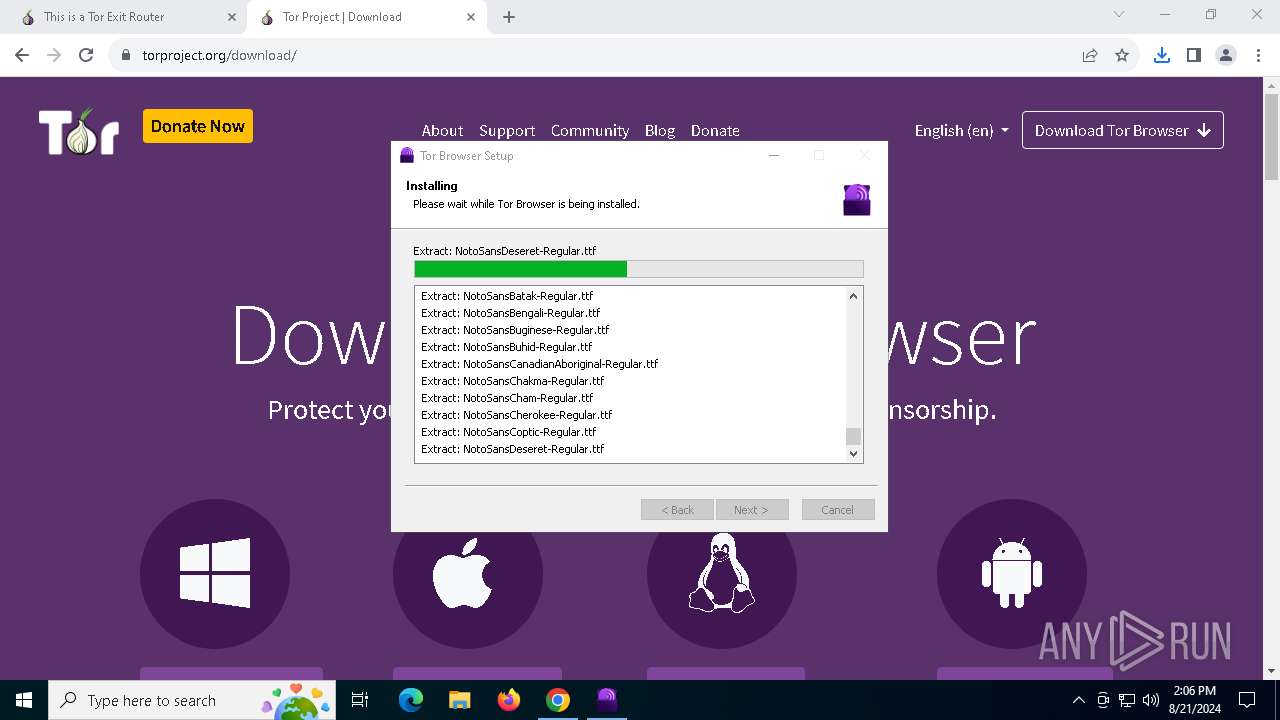The width and height of the screenshot is (1280, 720).
Task: Click the install log scroll down arrow
Action: pyautogui.click(x=853, y=453)
